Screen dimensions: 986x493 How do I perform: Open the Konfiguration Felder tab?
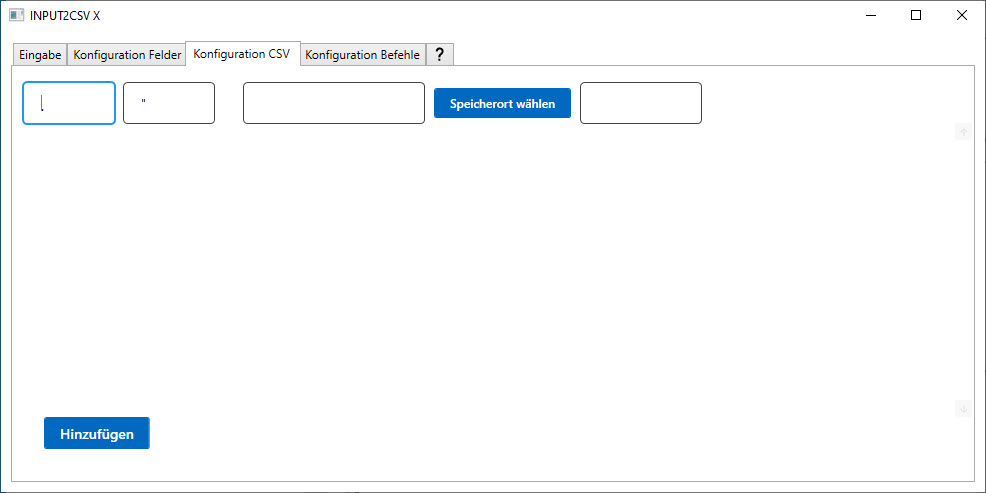click(x=127, y=55)
